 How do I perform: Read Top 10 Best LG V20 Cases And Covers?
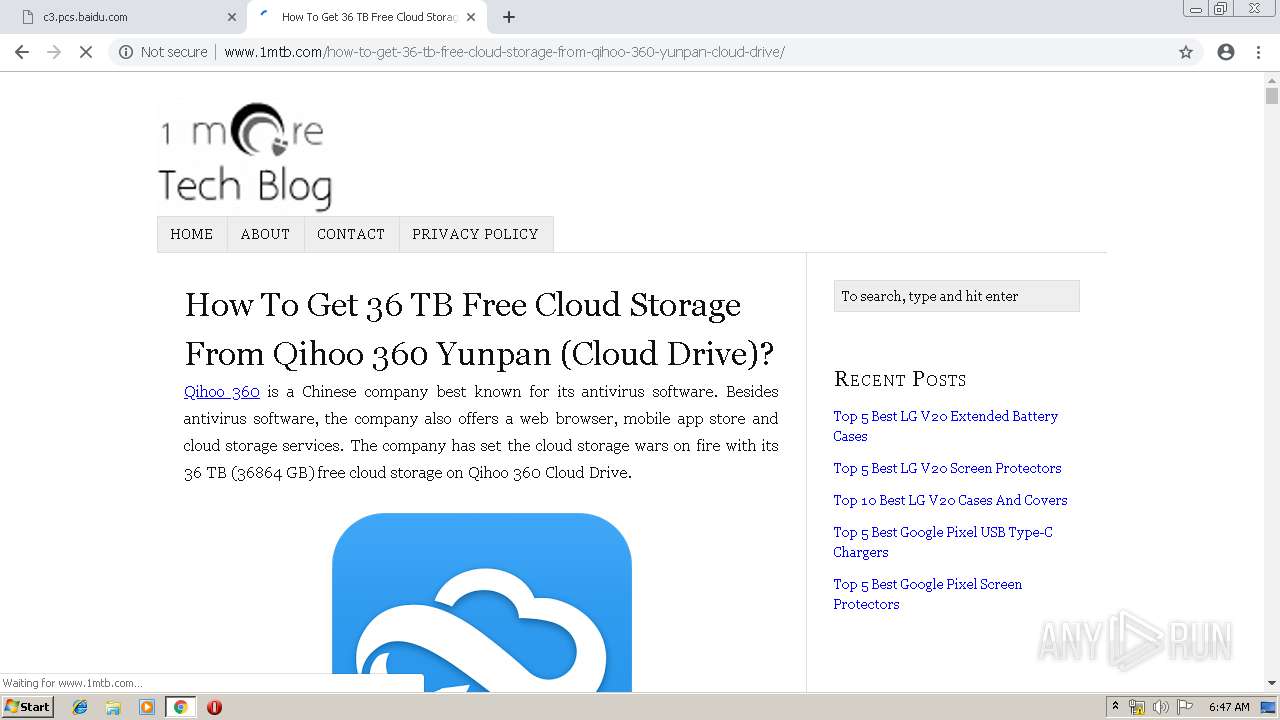click(950, 500)
